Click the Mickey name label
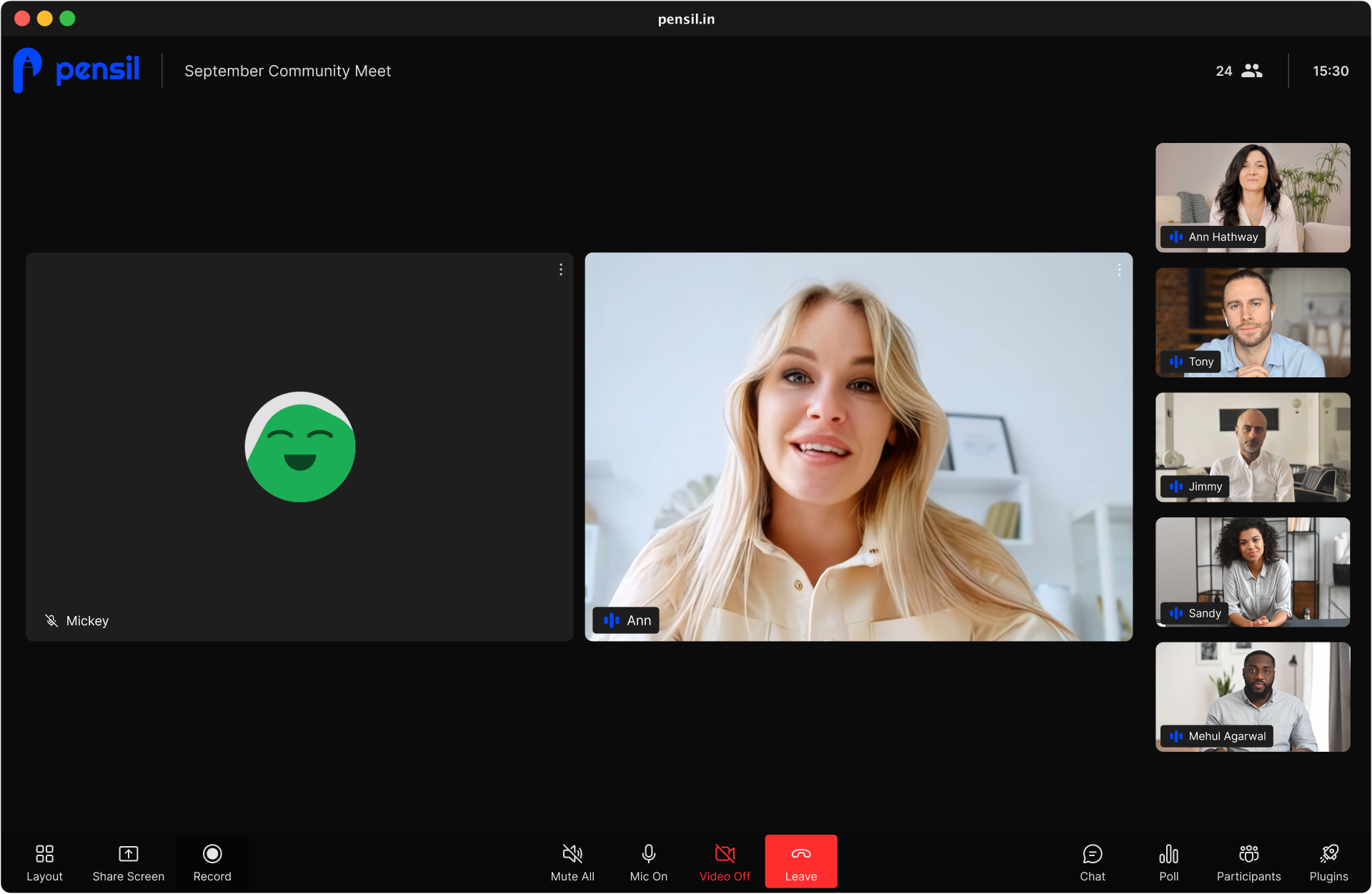This screenshot has width=1372, height=894. 87,620
